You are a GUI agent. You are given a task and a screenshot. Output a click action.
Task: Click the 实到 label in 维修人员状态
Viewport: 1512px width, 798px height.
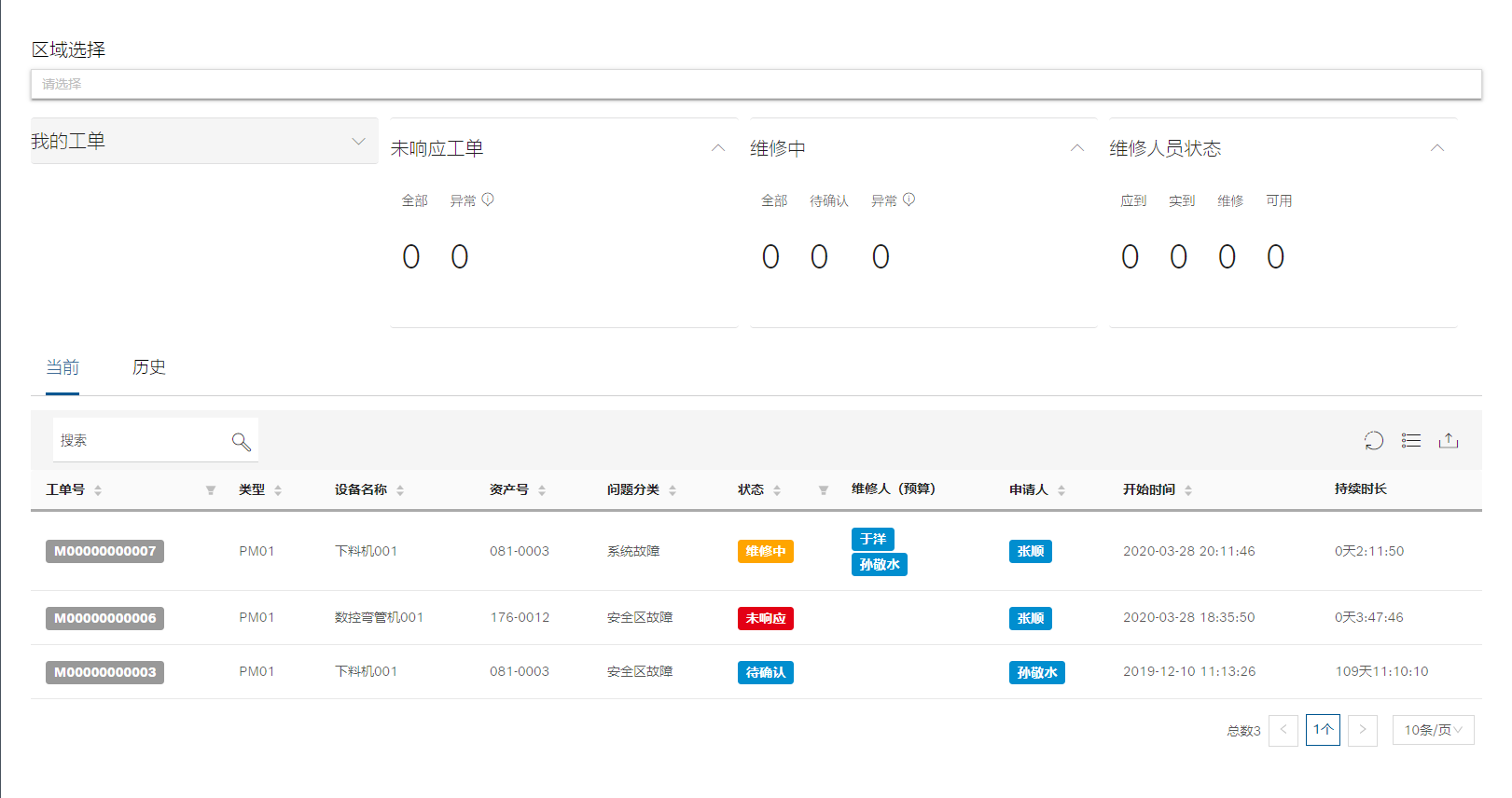pos(1182,200)
